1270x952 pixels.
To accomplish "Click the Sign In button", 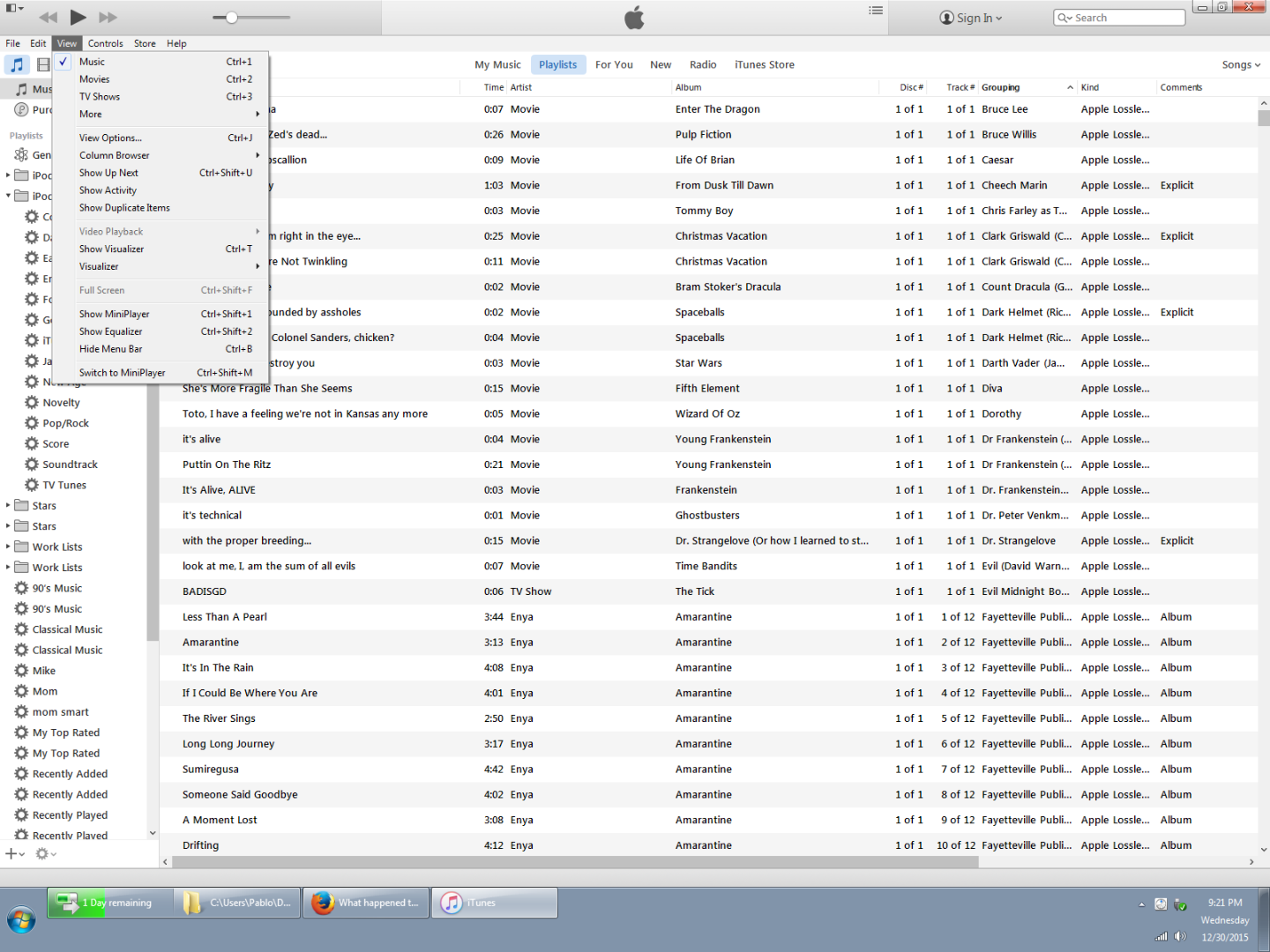I will coord(970,18).
